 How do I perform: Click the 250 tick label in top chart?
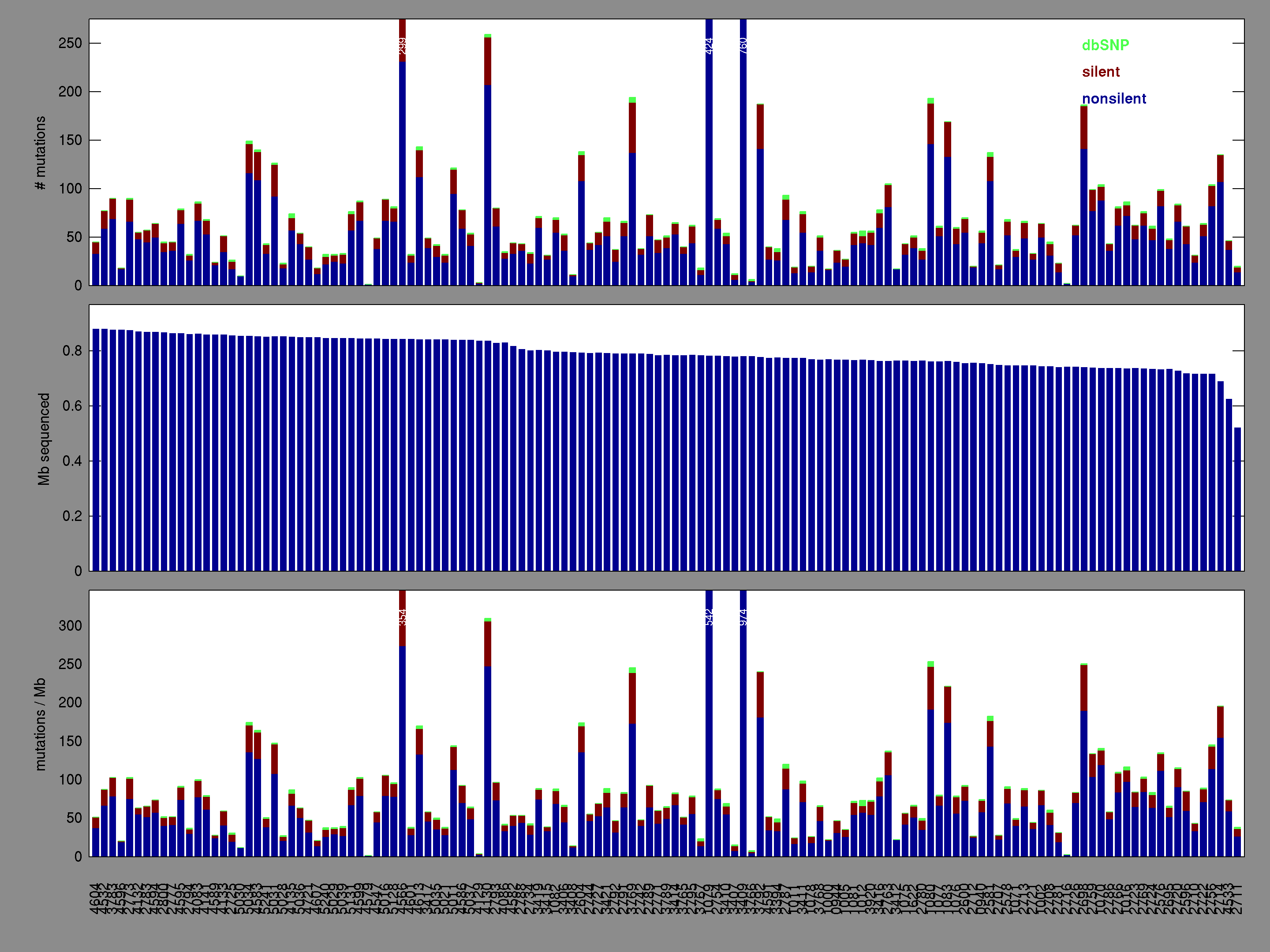(x=70, y=44)
